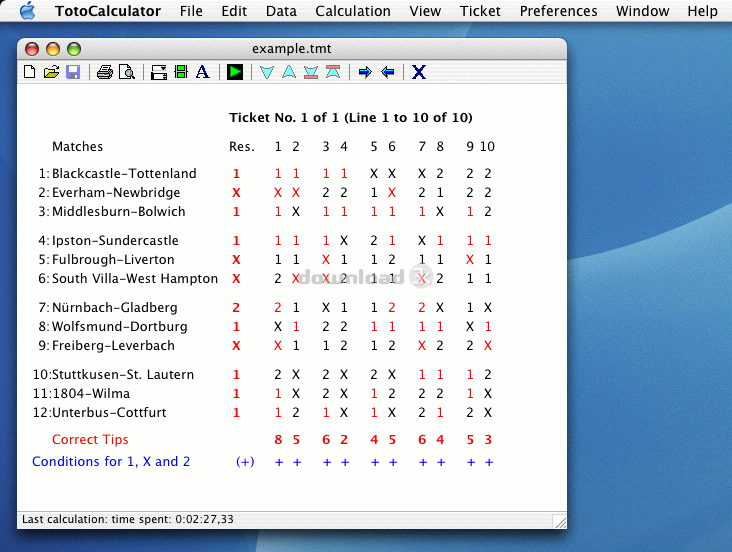
Task: Click the red close window button
Action: click(x=32, y=49)
